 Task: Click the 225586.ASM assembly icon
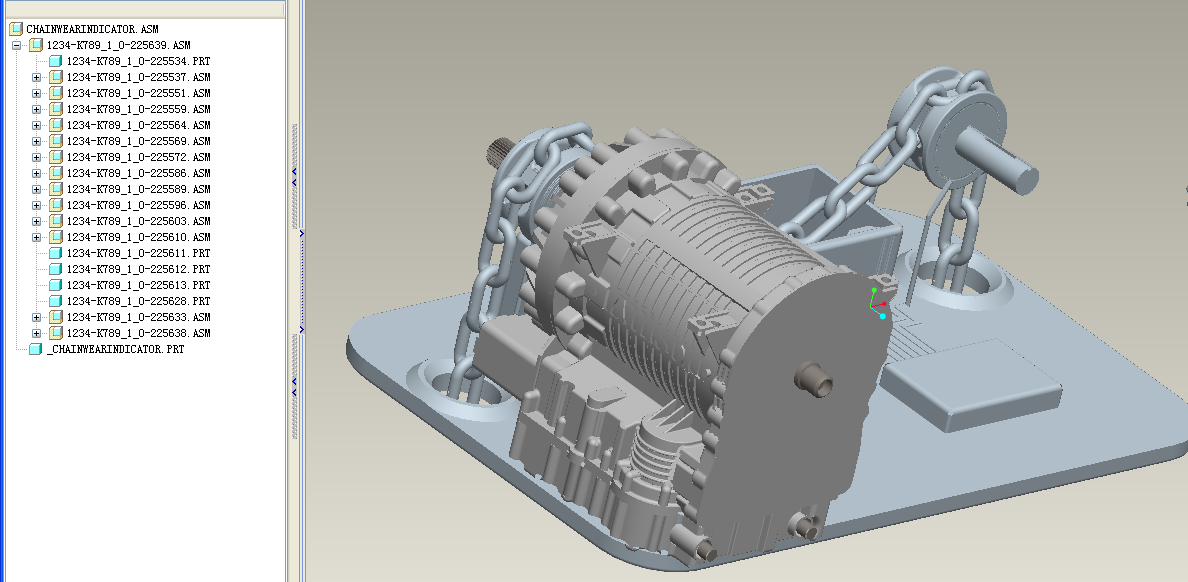tap(55, 174)
